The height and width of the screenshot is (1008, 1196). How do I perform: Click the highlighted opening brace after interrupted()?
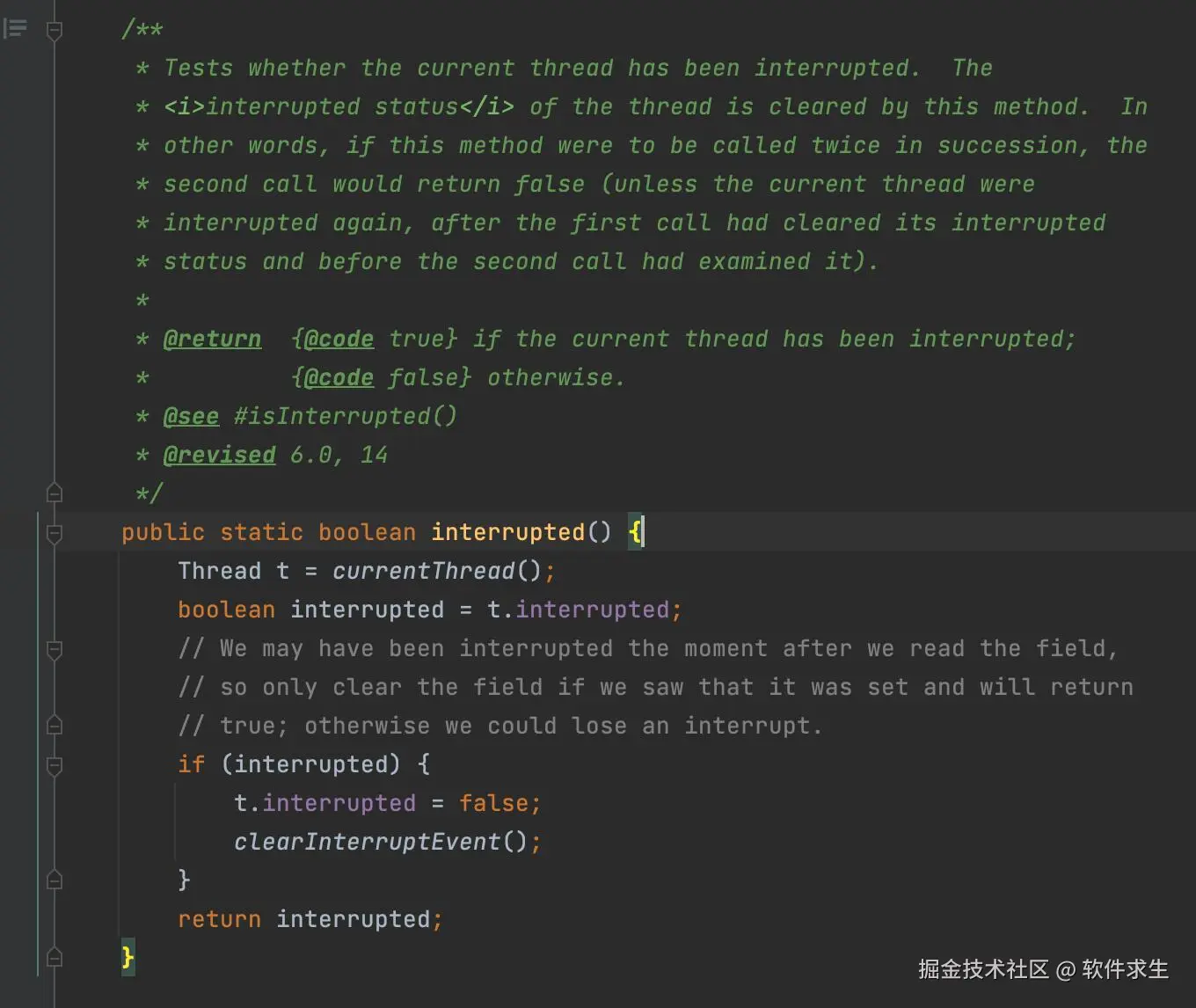(x=635, y=532)
